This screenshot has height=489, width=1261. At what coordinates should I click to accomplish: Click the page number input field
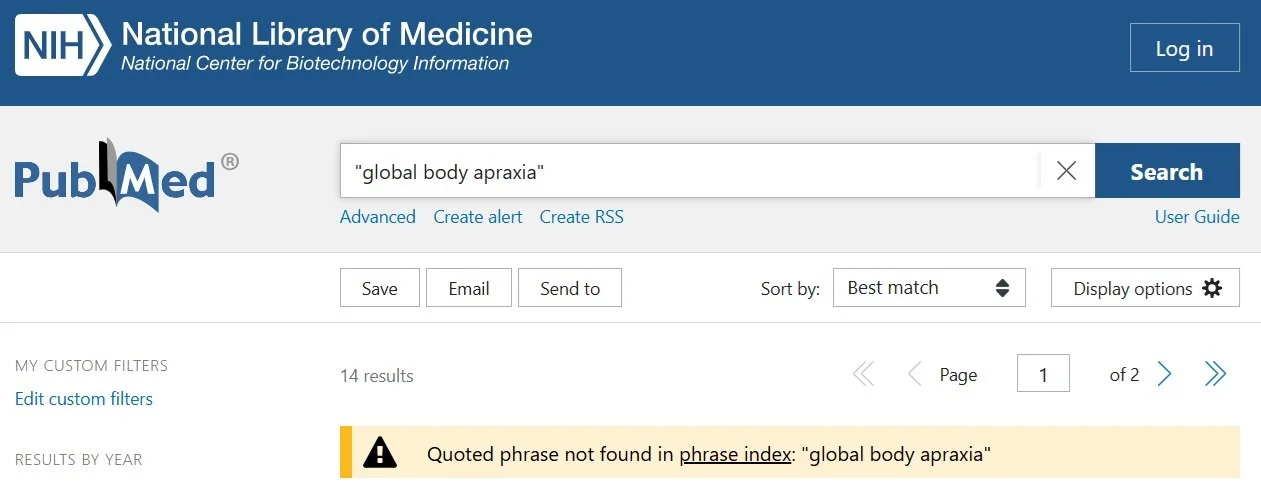[x=1043, y=375]
